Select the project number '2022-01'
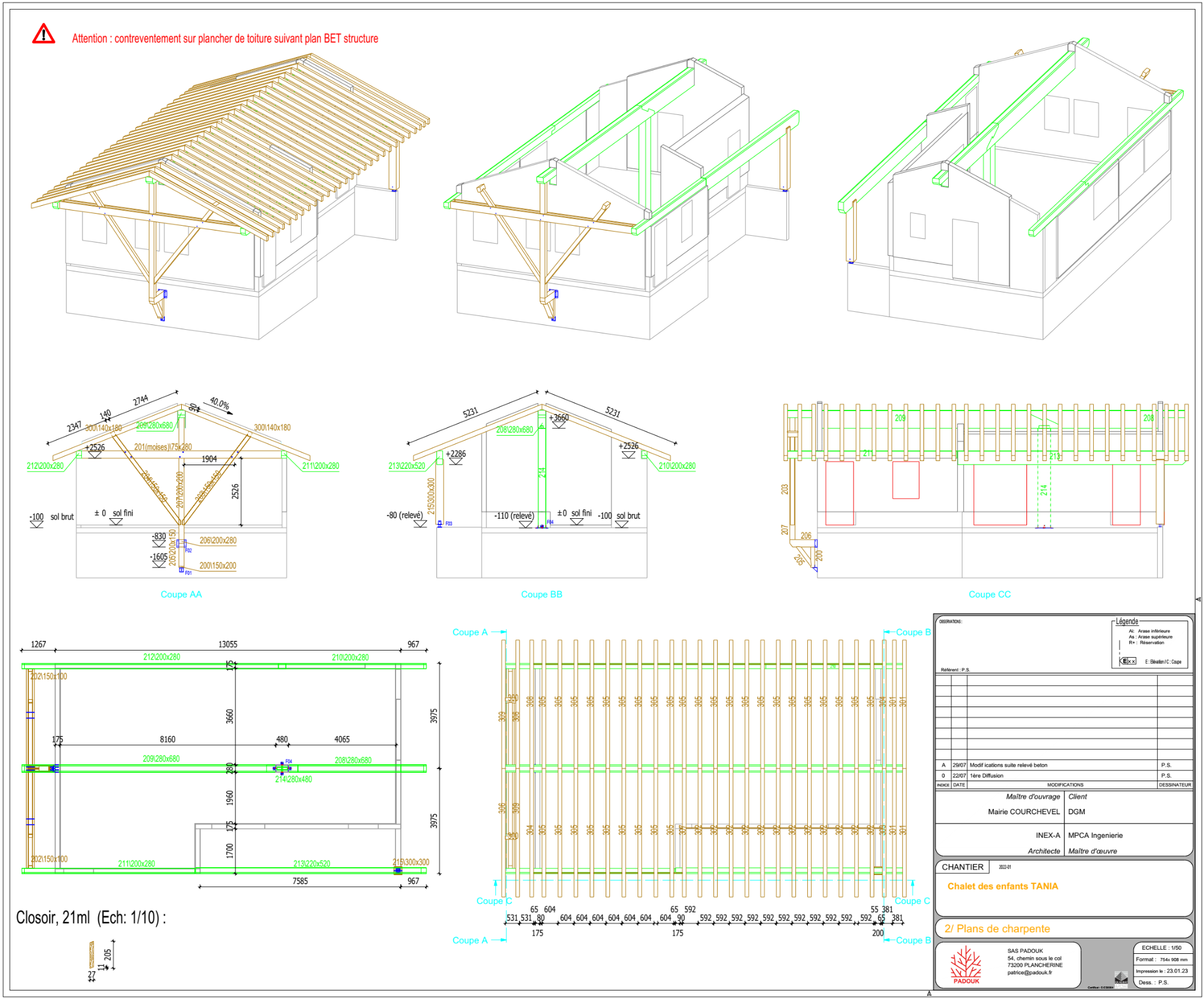Screen dimensions: 1204x999 (1005, 867)
